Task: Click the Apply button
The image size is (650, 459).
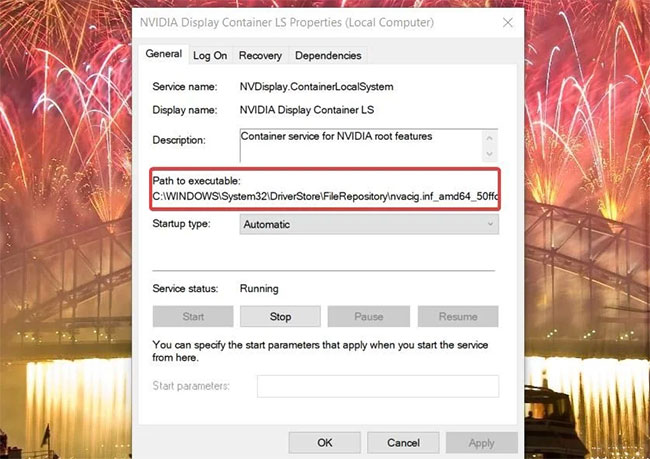Action: click(x=482, y=443)
